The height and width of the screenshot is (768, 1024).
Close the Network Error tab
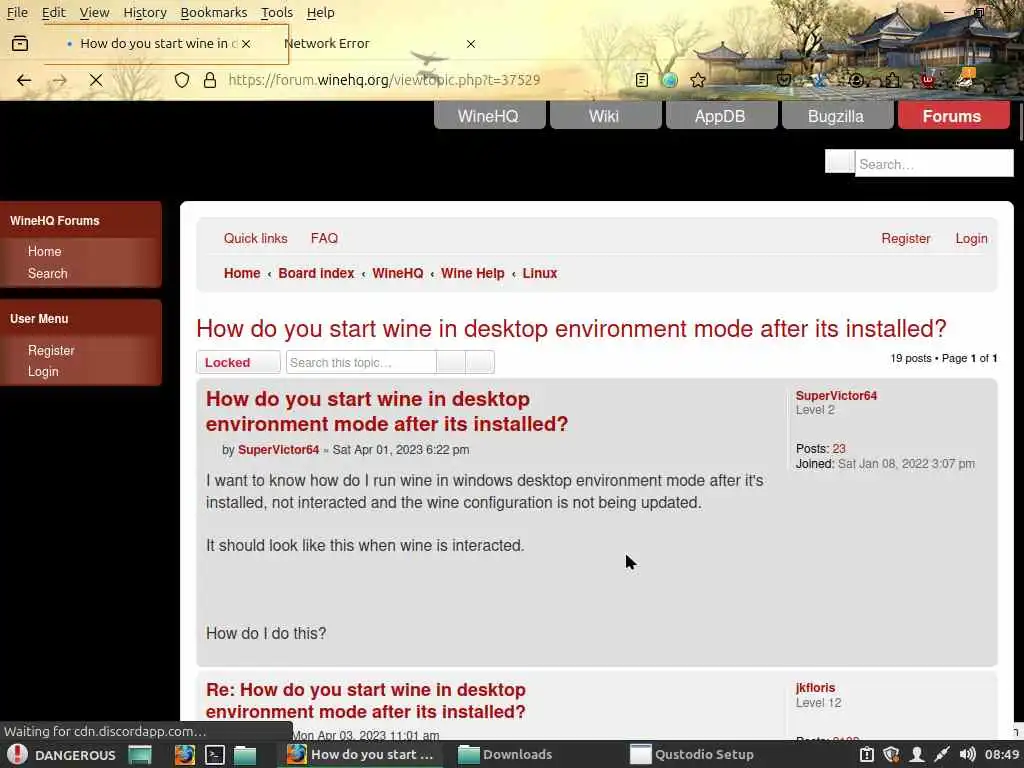[x=471, y=44]
